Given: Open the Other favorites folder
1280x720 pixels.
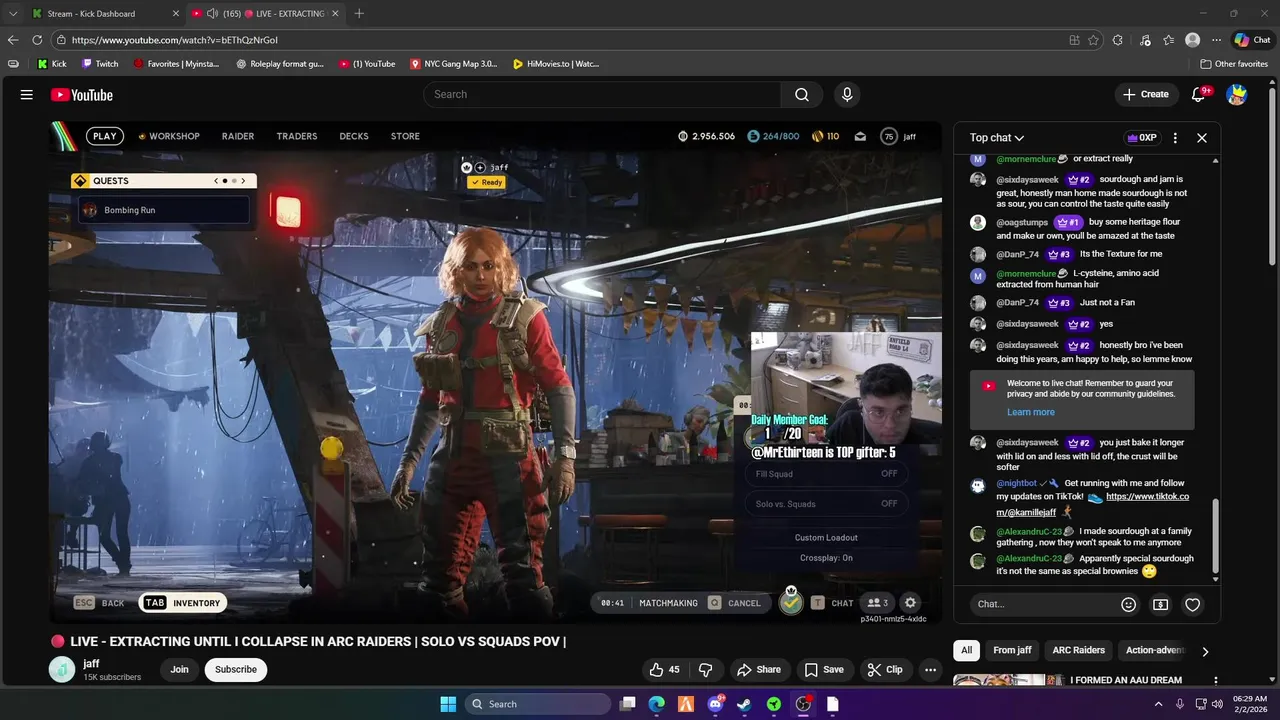Looking at the screenshot, I should (1234, 64).
